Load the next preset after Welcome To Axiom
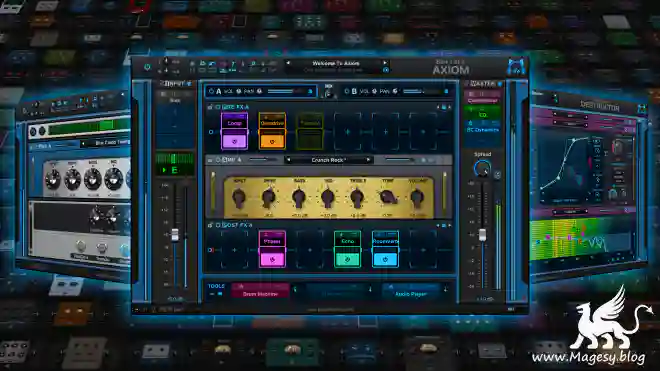Image resolution: width=660 pixels, height=371 pixels. 385,63
